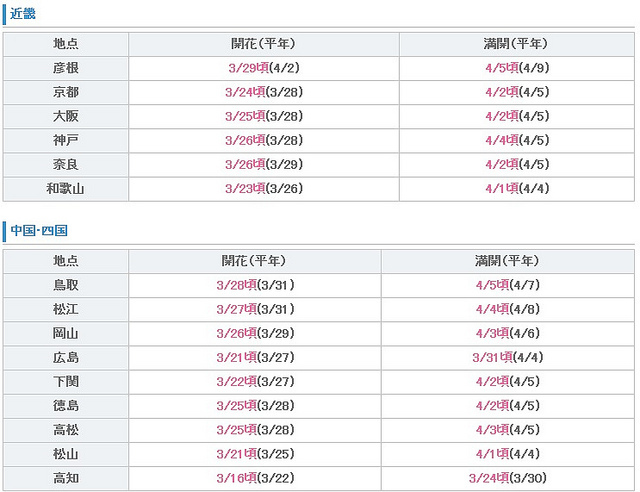The image size is (640, 492).
Task: Click the 中国・四国 section heading
Action: pos(39,230)
